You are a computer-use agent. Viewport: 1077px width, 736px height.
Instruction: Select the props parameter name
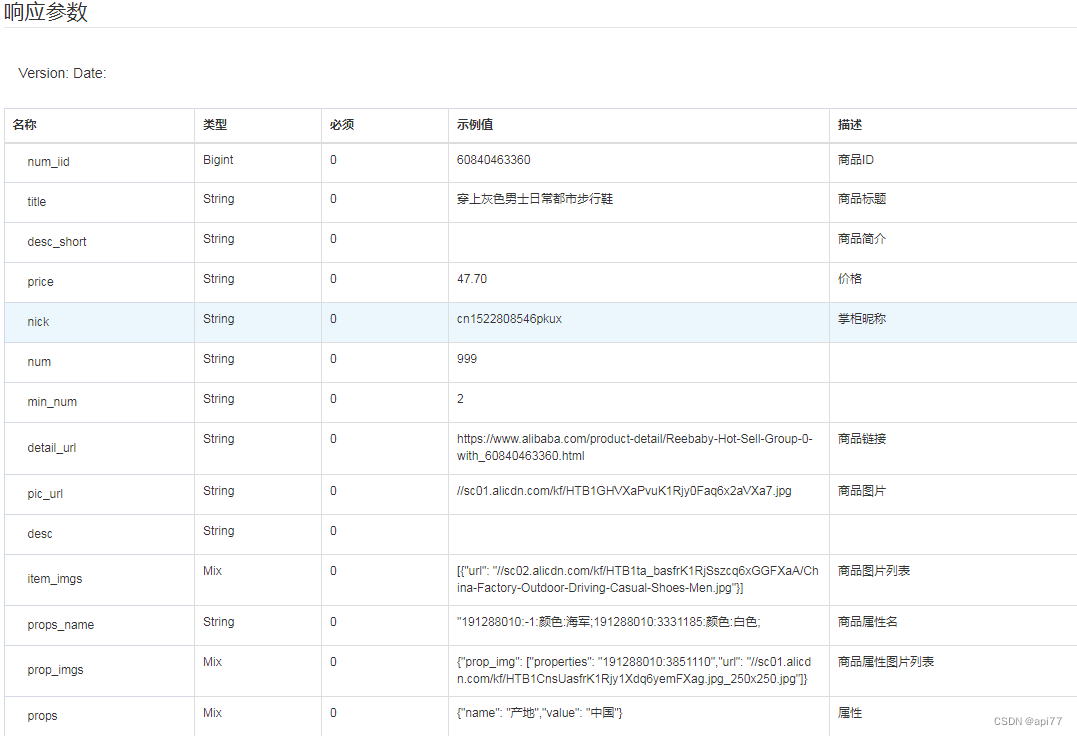tap(42, 715)
